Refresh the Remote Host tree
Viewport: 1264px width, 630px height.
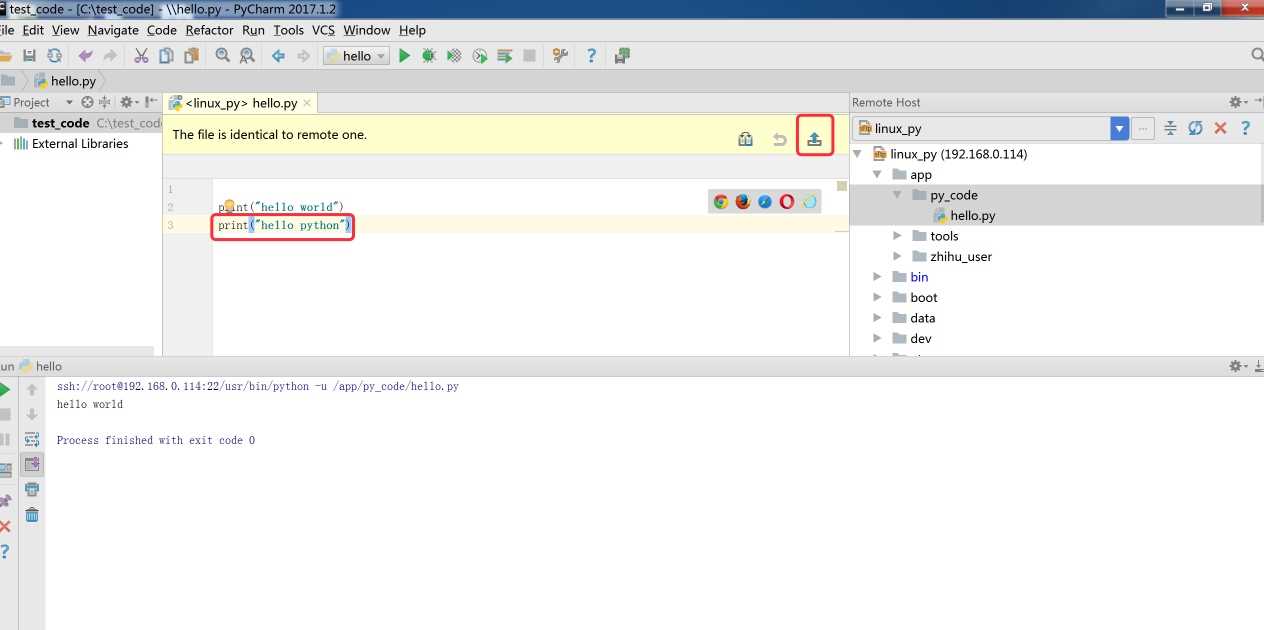pyautogui.click(x=1195, y=128)
